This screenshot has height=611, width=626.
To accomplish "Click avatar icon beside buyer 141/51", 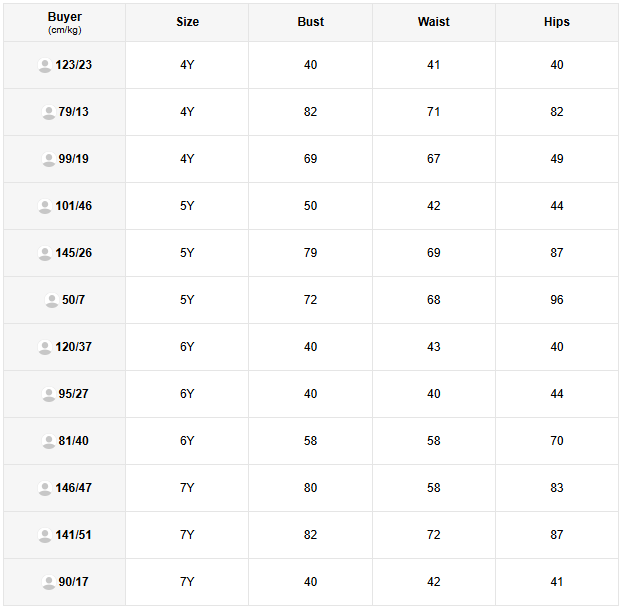I will pyautogui.click(x=45, y=536).
